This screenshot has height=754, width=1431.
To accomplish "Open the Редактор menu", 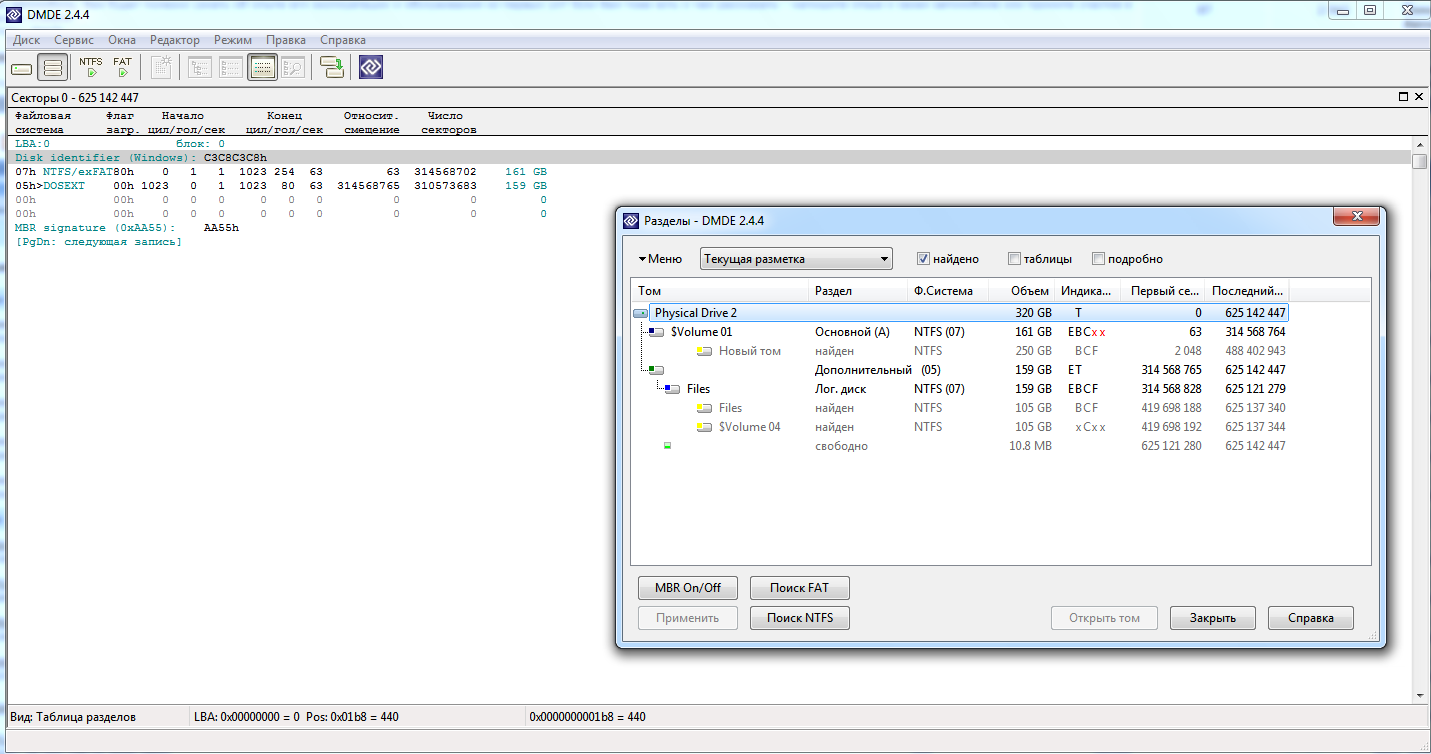I will click(175, 40).
